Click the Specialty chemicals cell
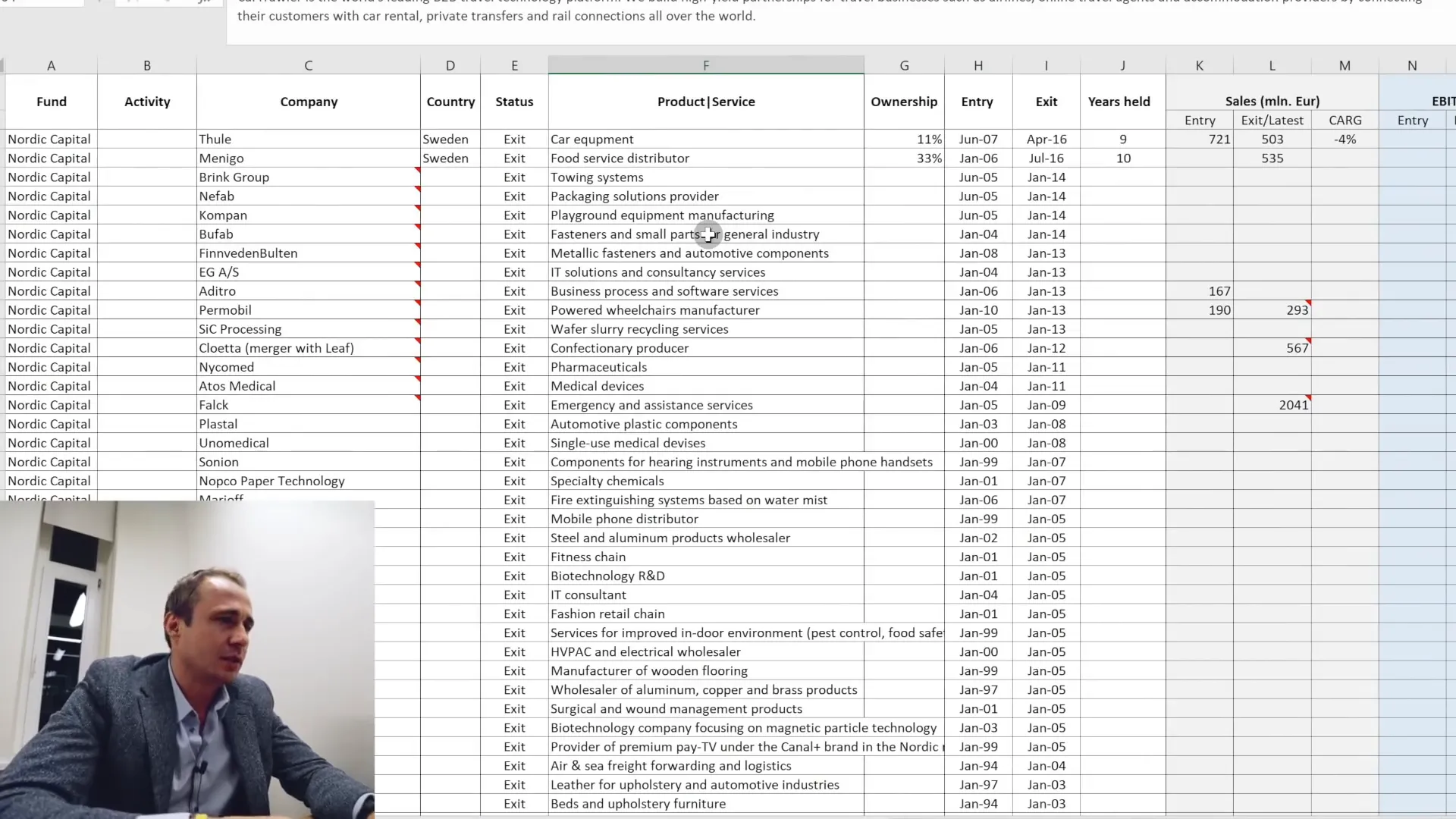 point(706,481)
